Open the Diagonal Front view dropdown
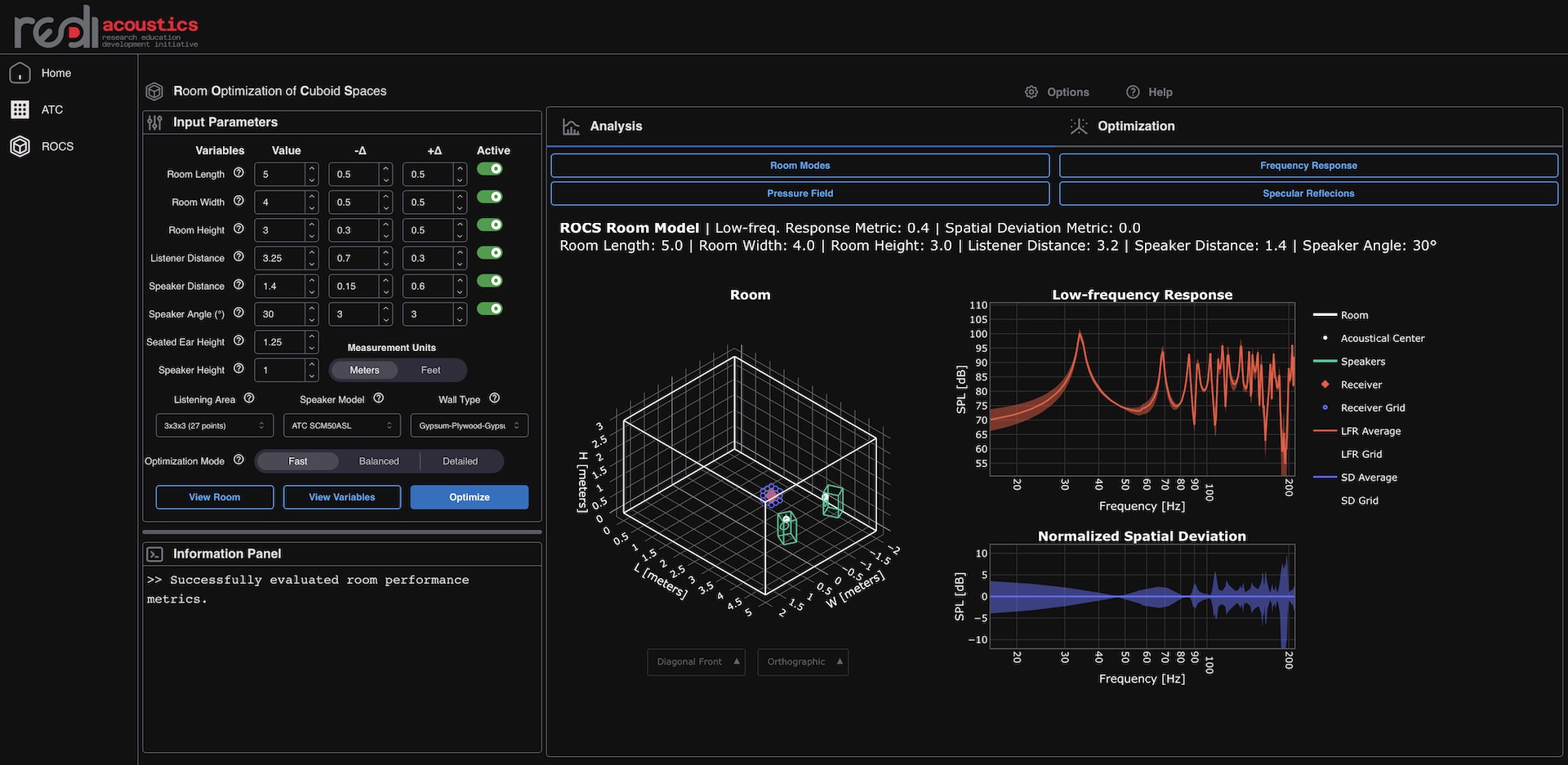1568x765 pixels. (x=696, y=662)
